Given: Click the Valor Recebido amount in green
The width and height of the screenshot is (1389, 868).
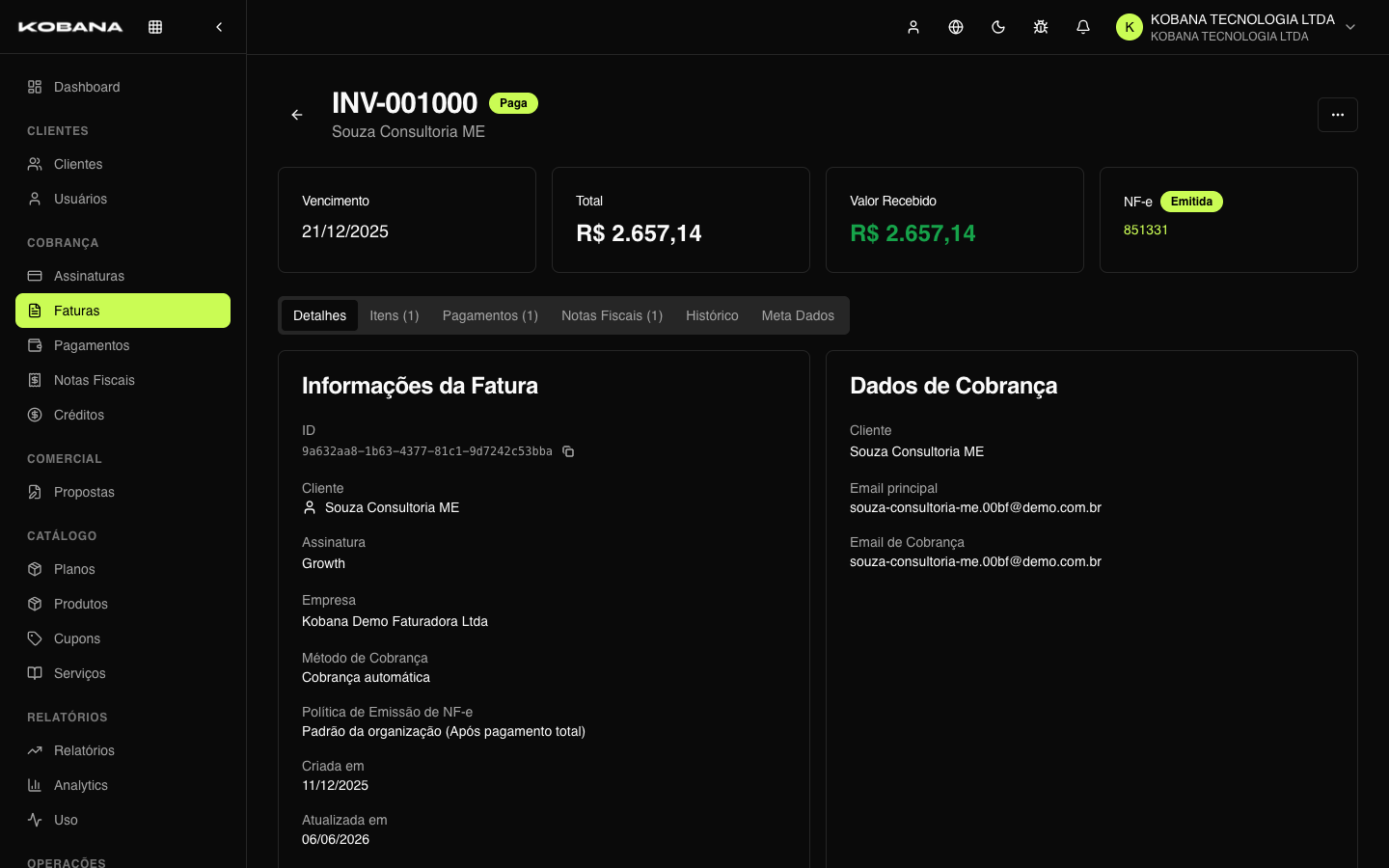Looking at the screenshot, I should pyautogui.click(x=912, y=233).
